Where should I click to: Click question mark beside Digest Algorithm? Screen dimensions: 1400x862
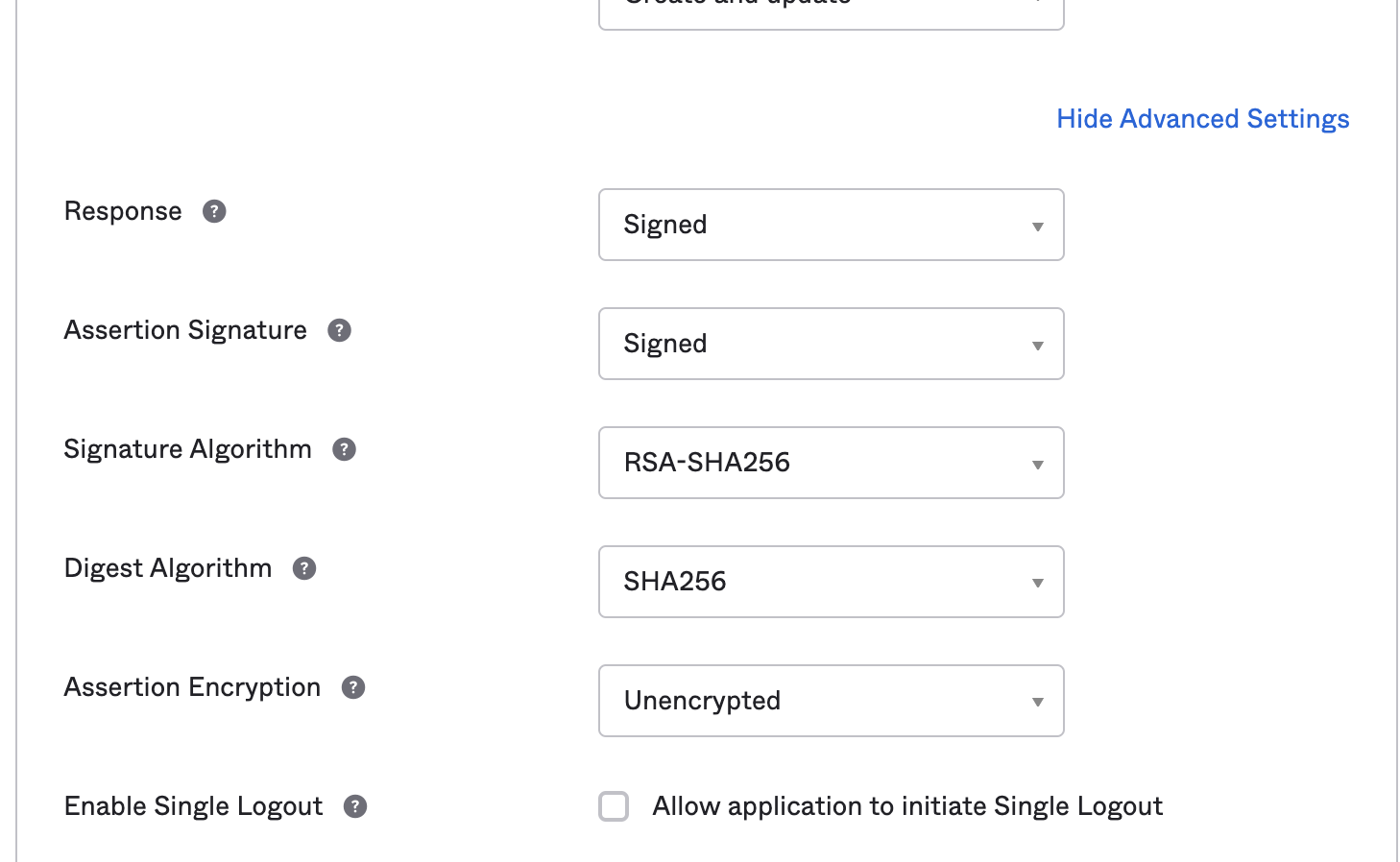point(304,568)
